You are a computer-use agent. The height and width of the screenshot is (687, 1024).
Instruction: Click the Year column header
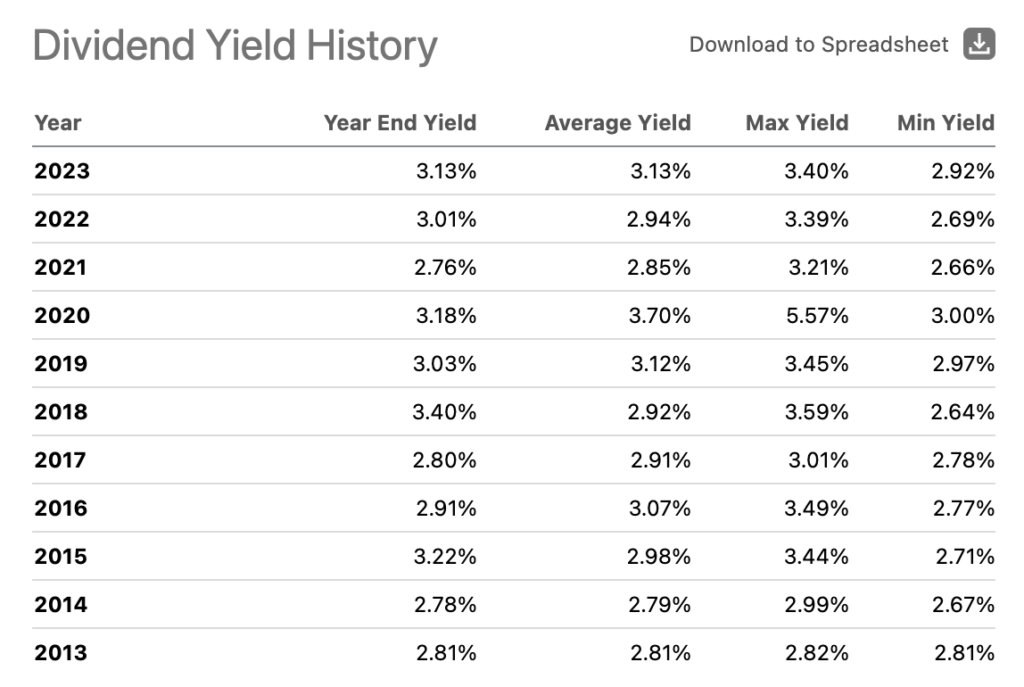click(x=58, y=123)
